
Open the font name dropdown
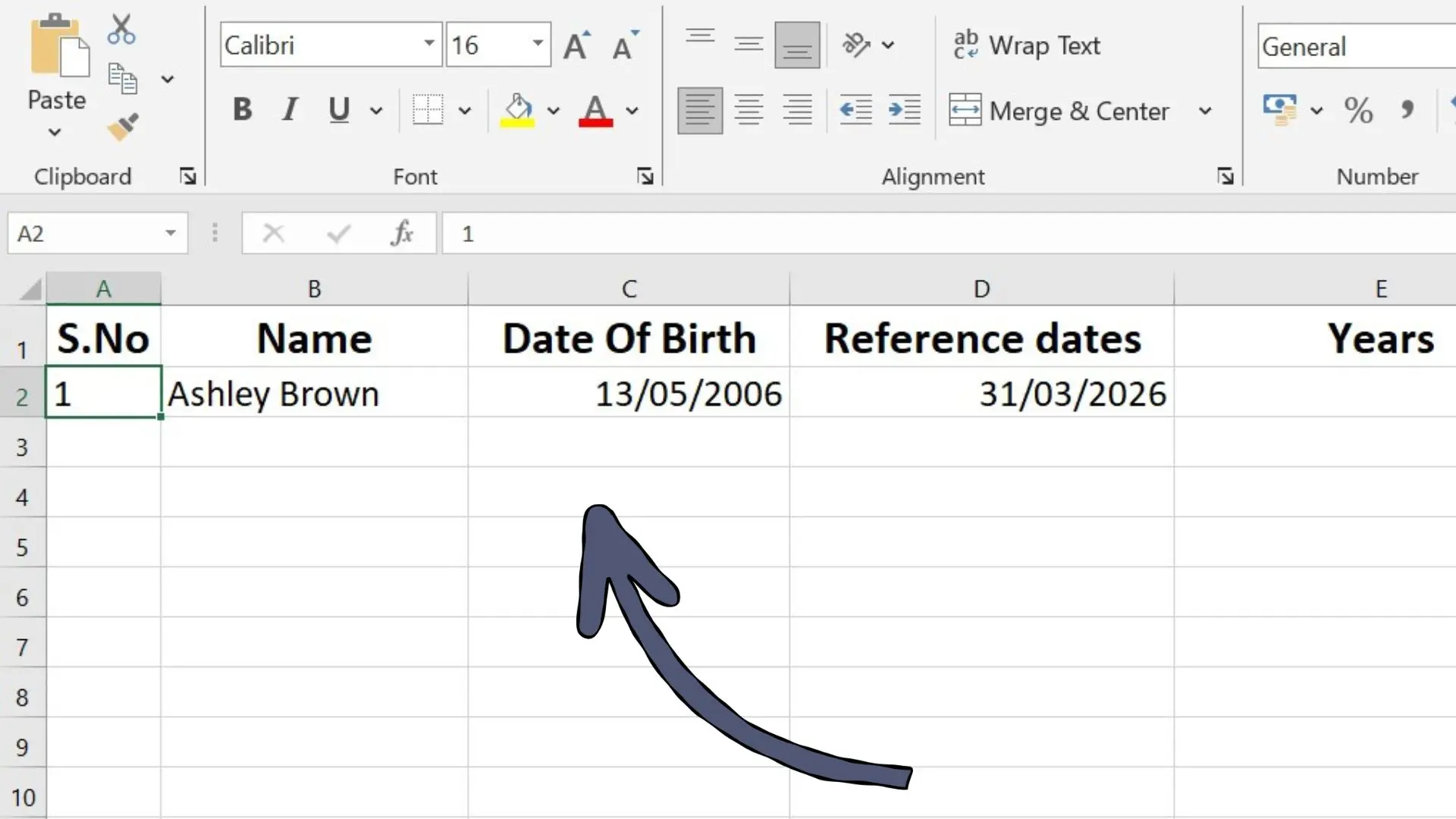coord(429,44)
